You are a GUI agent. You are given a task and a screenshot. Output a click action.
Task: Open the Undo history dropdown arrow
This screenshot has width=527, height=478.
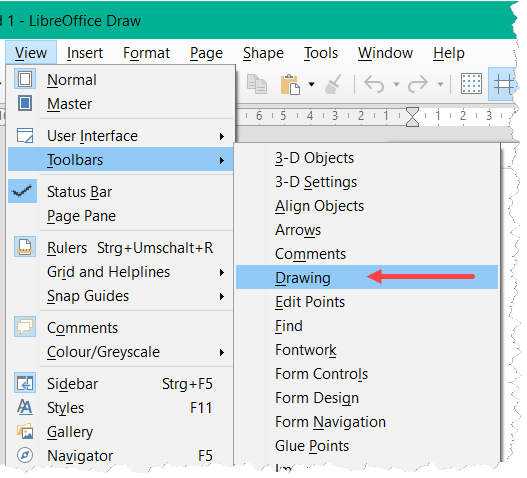397,84
